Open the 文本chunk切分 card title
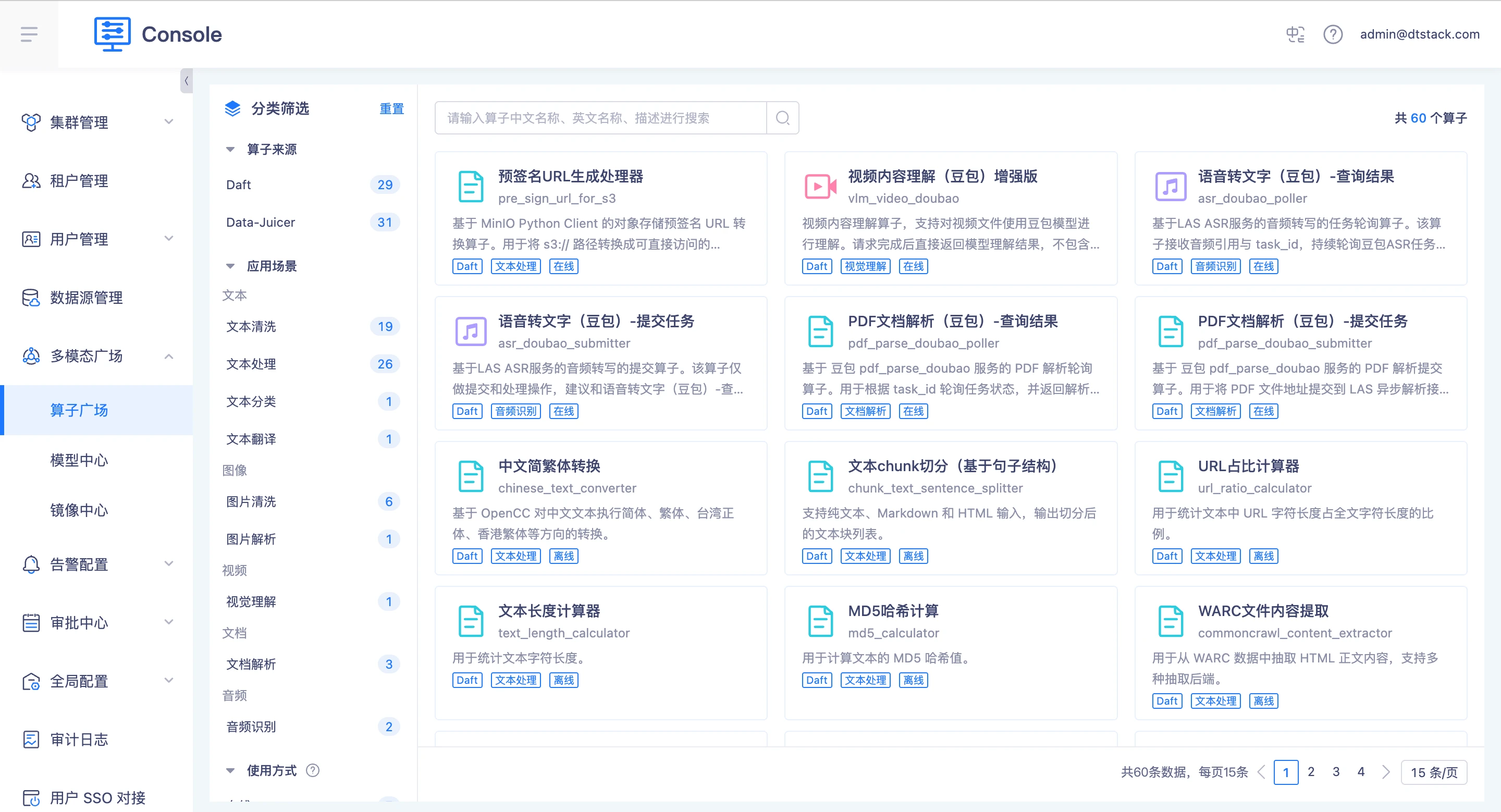This screenshot has width=1501, height=812. click(x=952, y=466)
